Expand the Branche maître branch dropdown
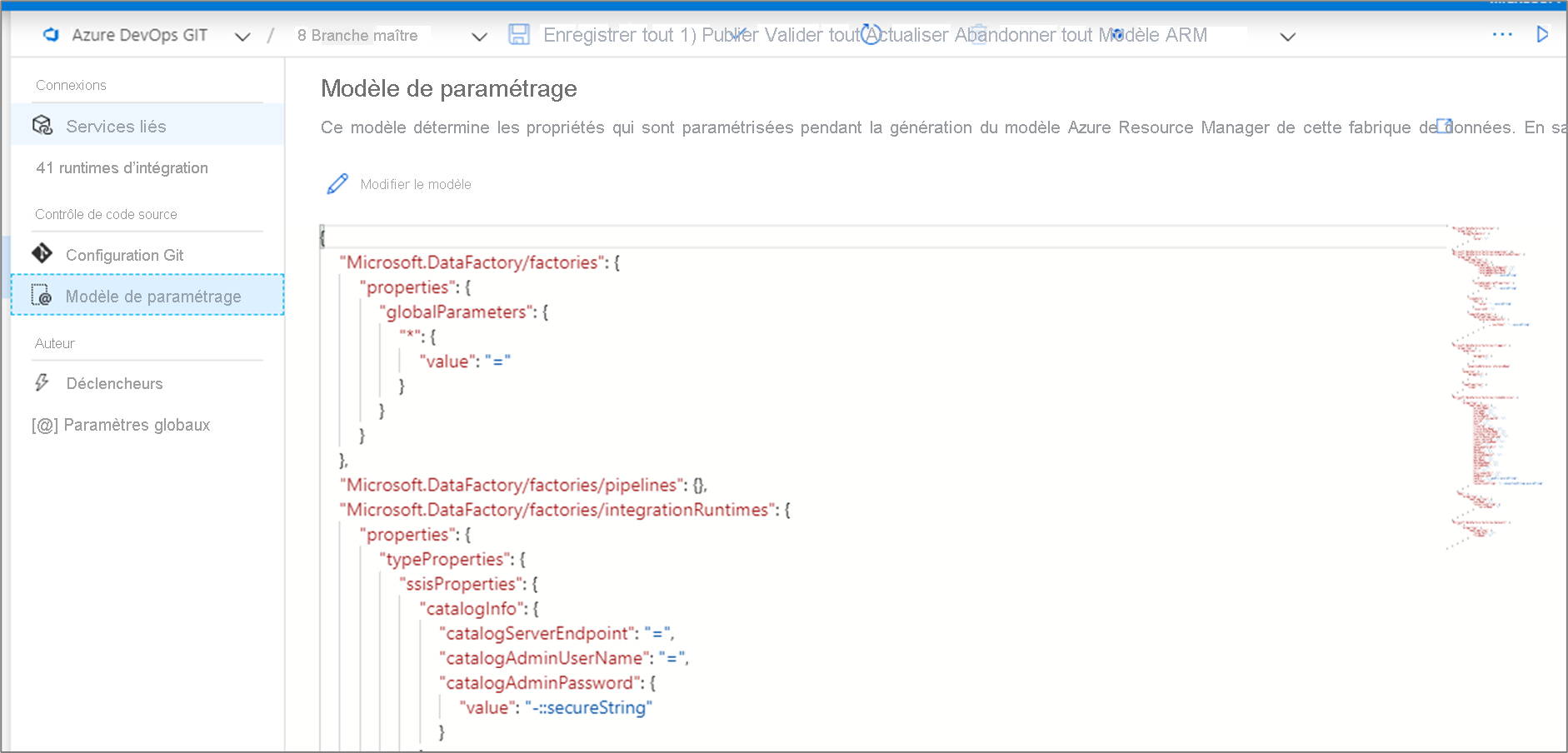This screenshot has height=753, width=1568. pos(479,37)
